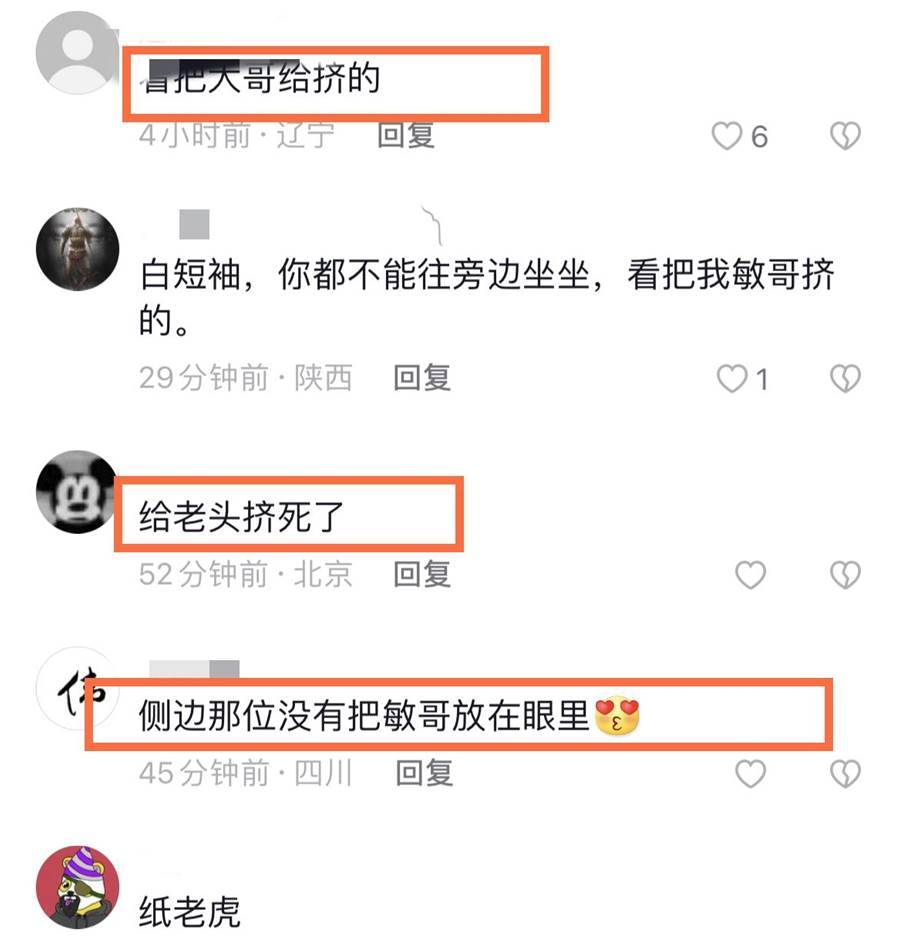900x942 pixels.
Task: Open the cartoon party hat avatar profile
Action: (x=78, y=887)
